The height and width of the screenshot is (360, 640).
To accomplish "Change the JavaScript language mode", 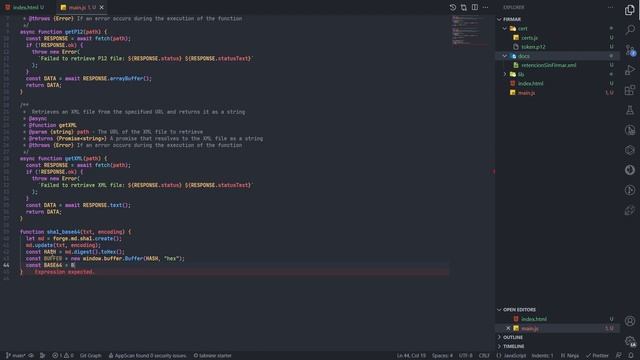I will coord(511,356).
